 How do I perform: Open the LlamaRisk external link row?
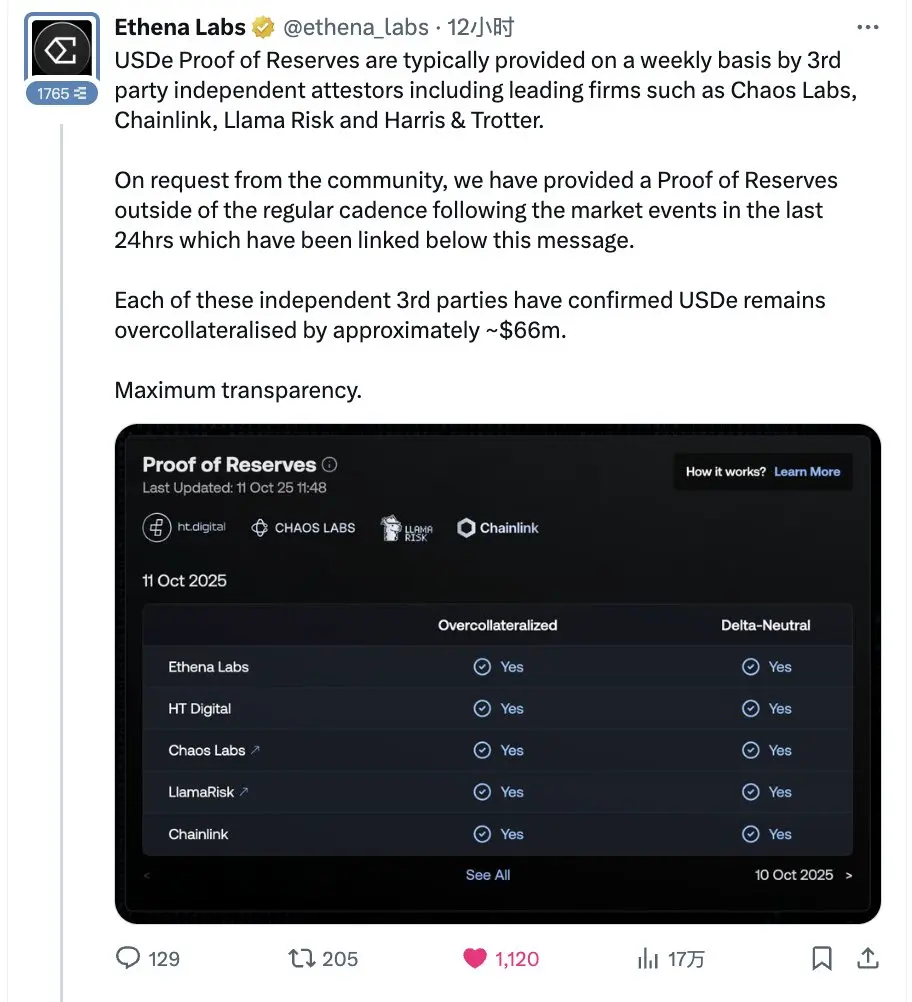209,792
